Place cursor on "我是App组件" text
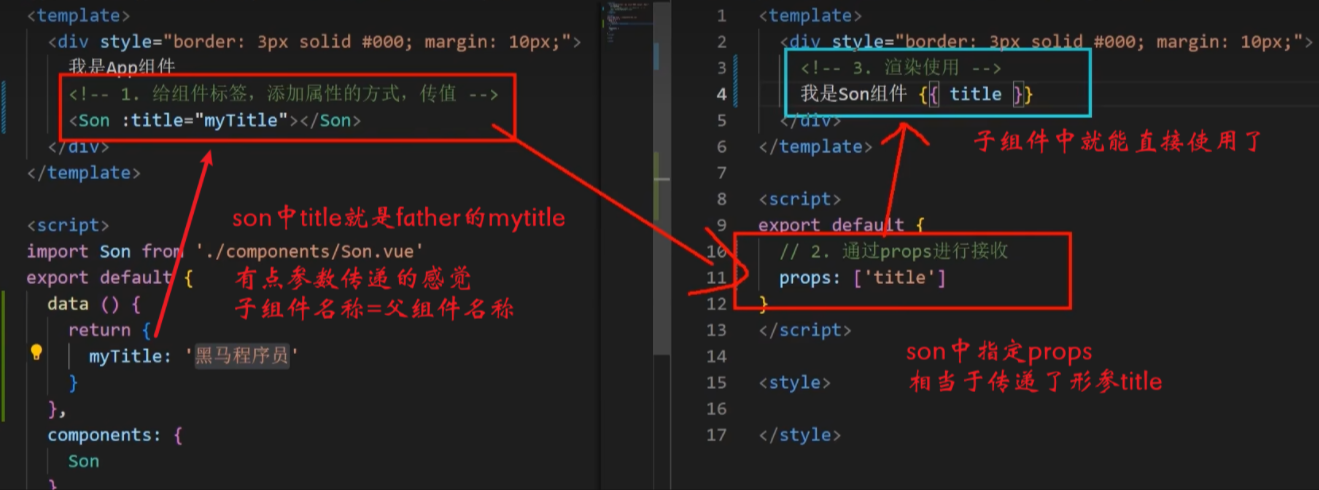The height and width of the screenshot is (490, 1319). coord(122,67)
